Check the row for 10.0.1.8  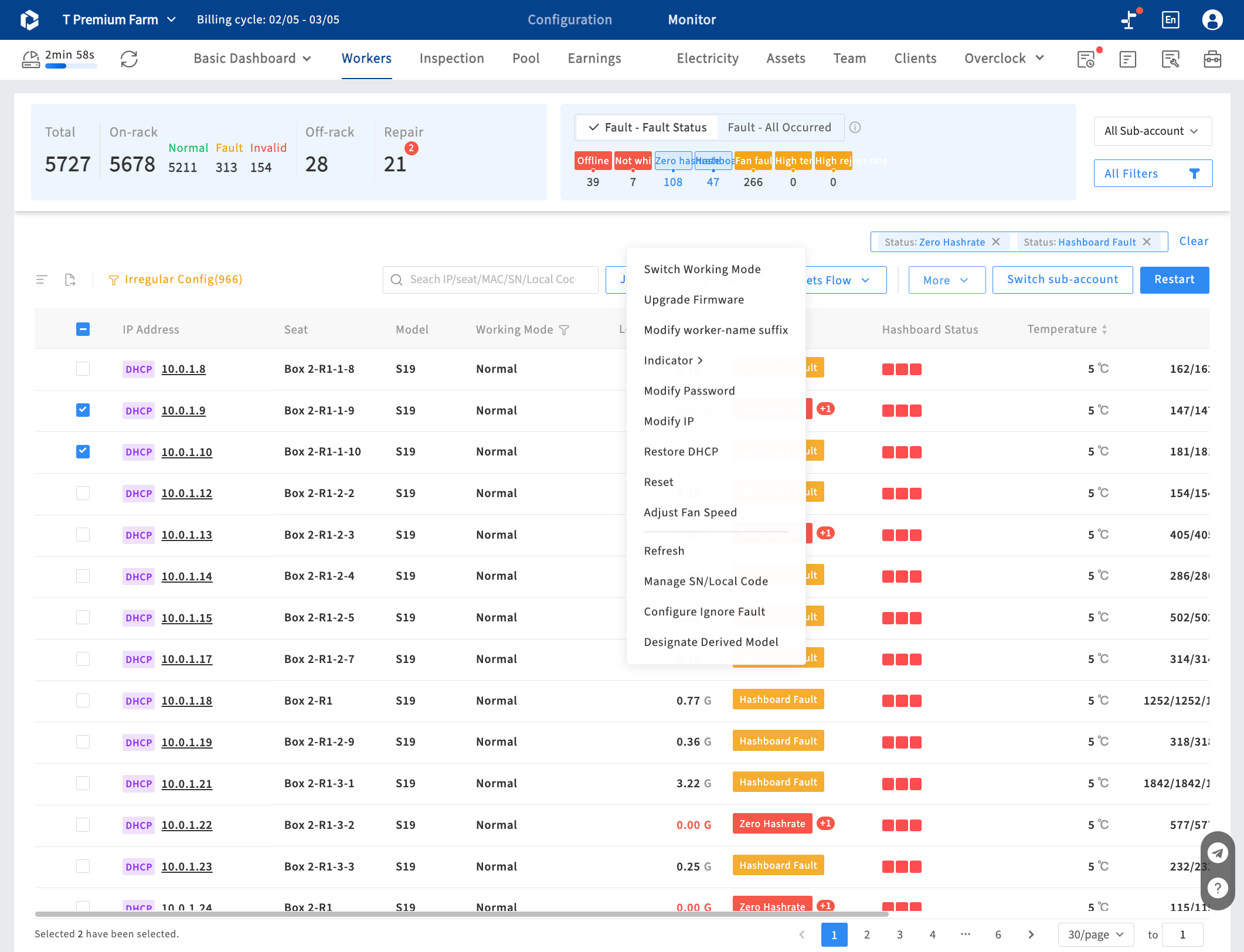pos(83,369)
